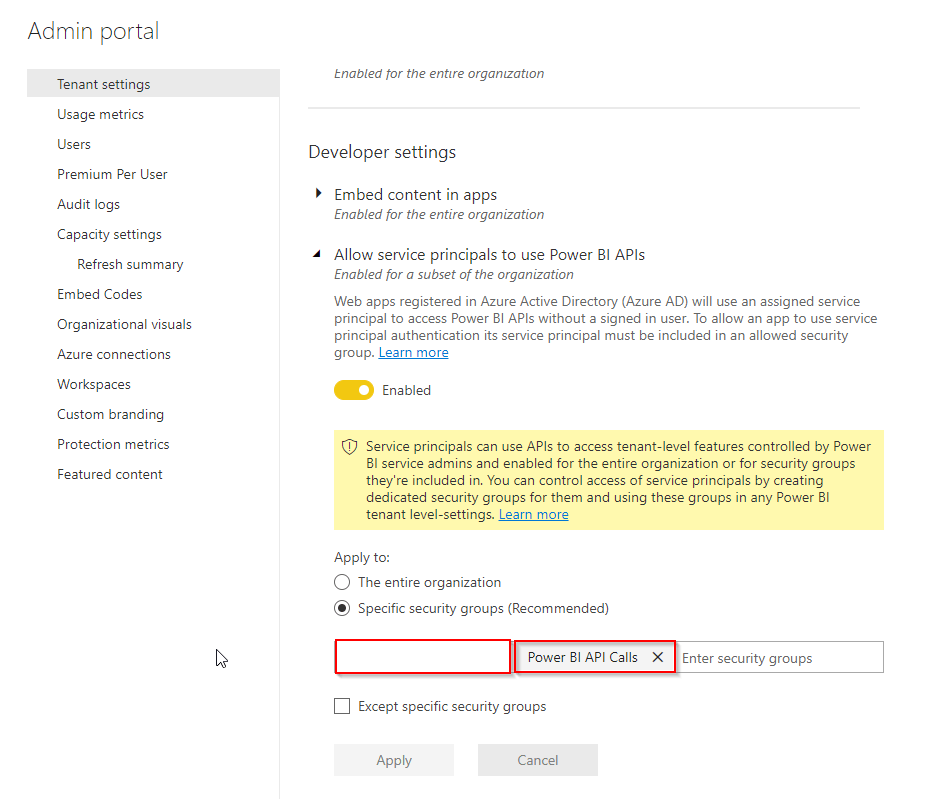Choose Specific security groups radio option
Viewport: 926px width, 799px height.
coord(342,608)
